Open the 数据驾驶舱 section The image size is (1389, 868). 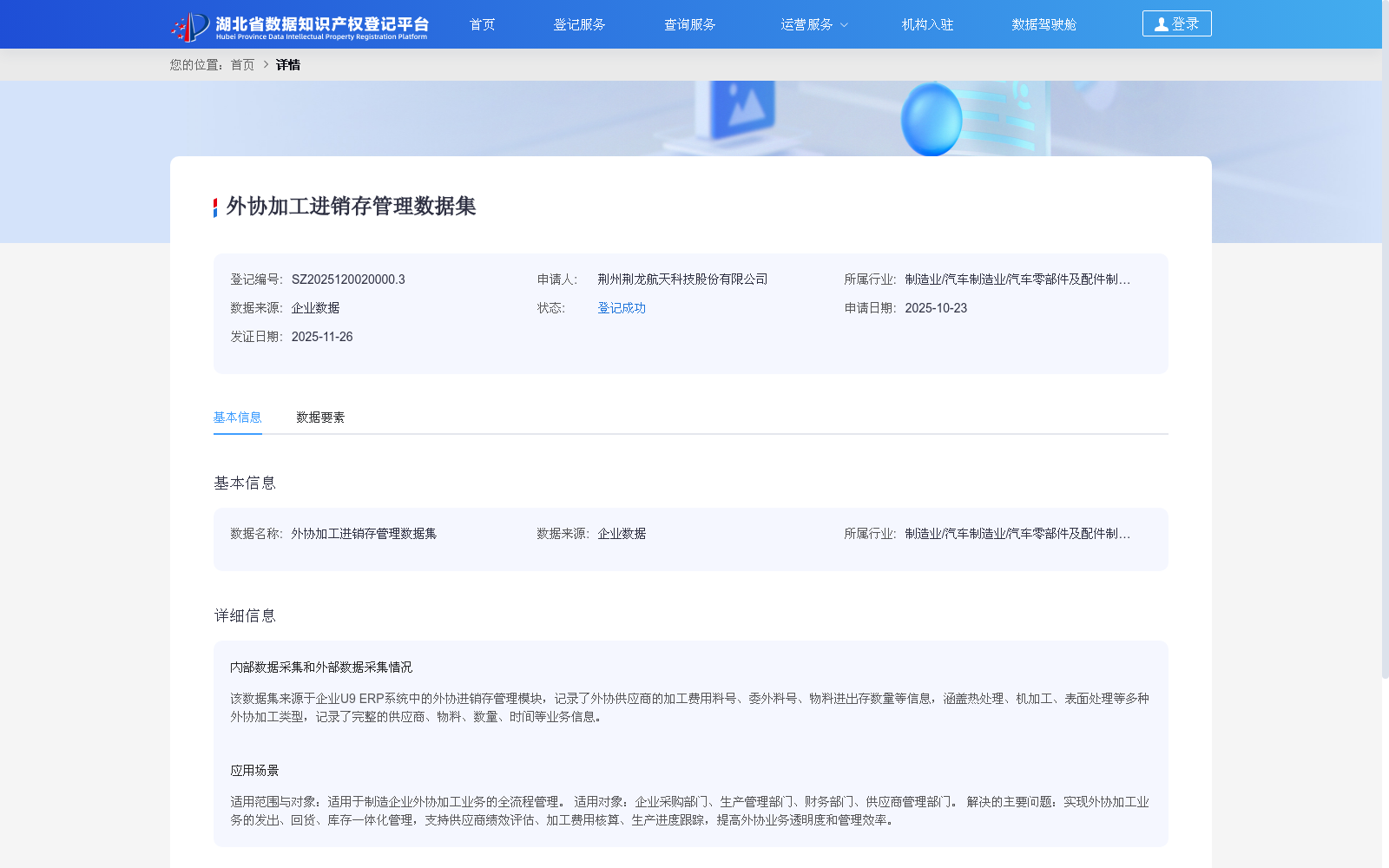tap(1043, 24)
